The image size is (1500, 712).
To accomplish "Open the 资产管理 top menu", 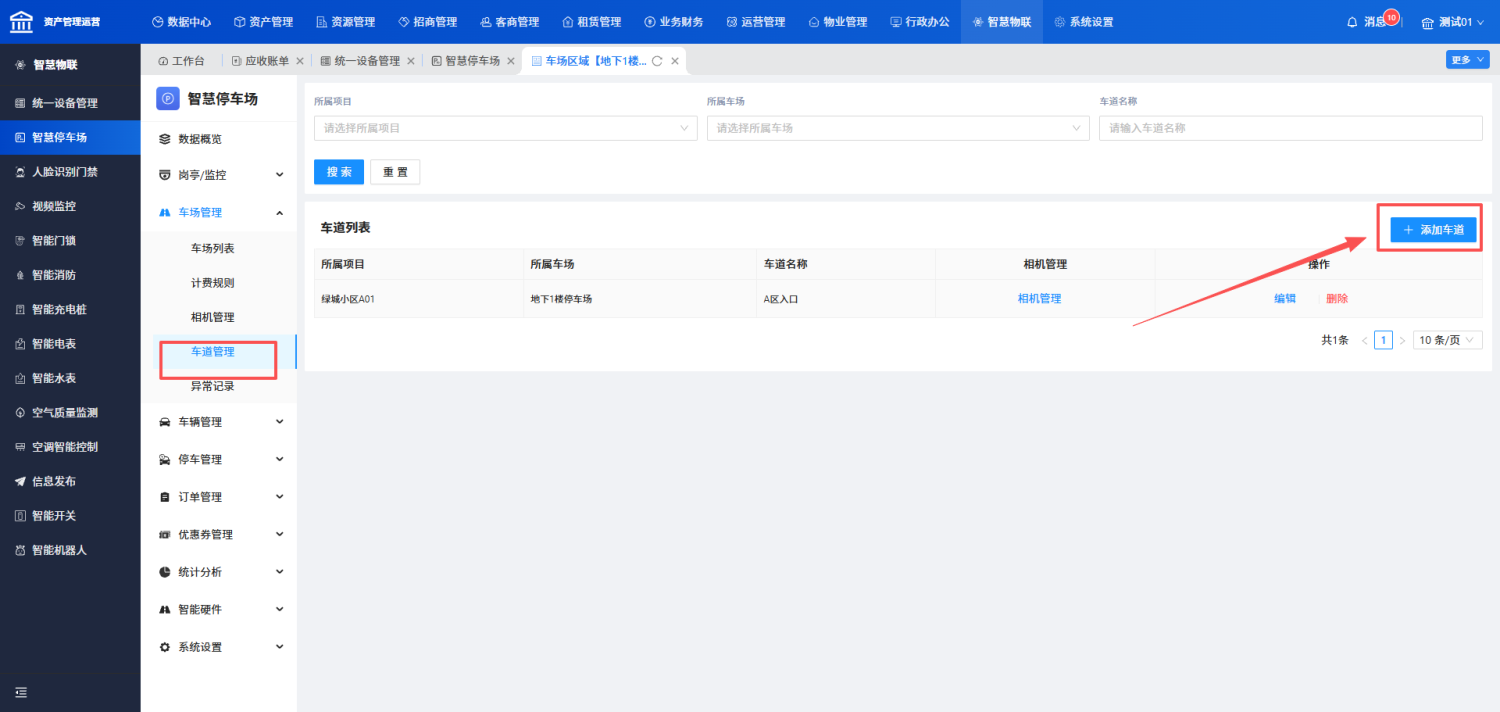I will click(x=264, y=22).
